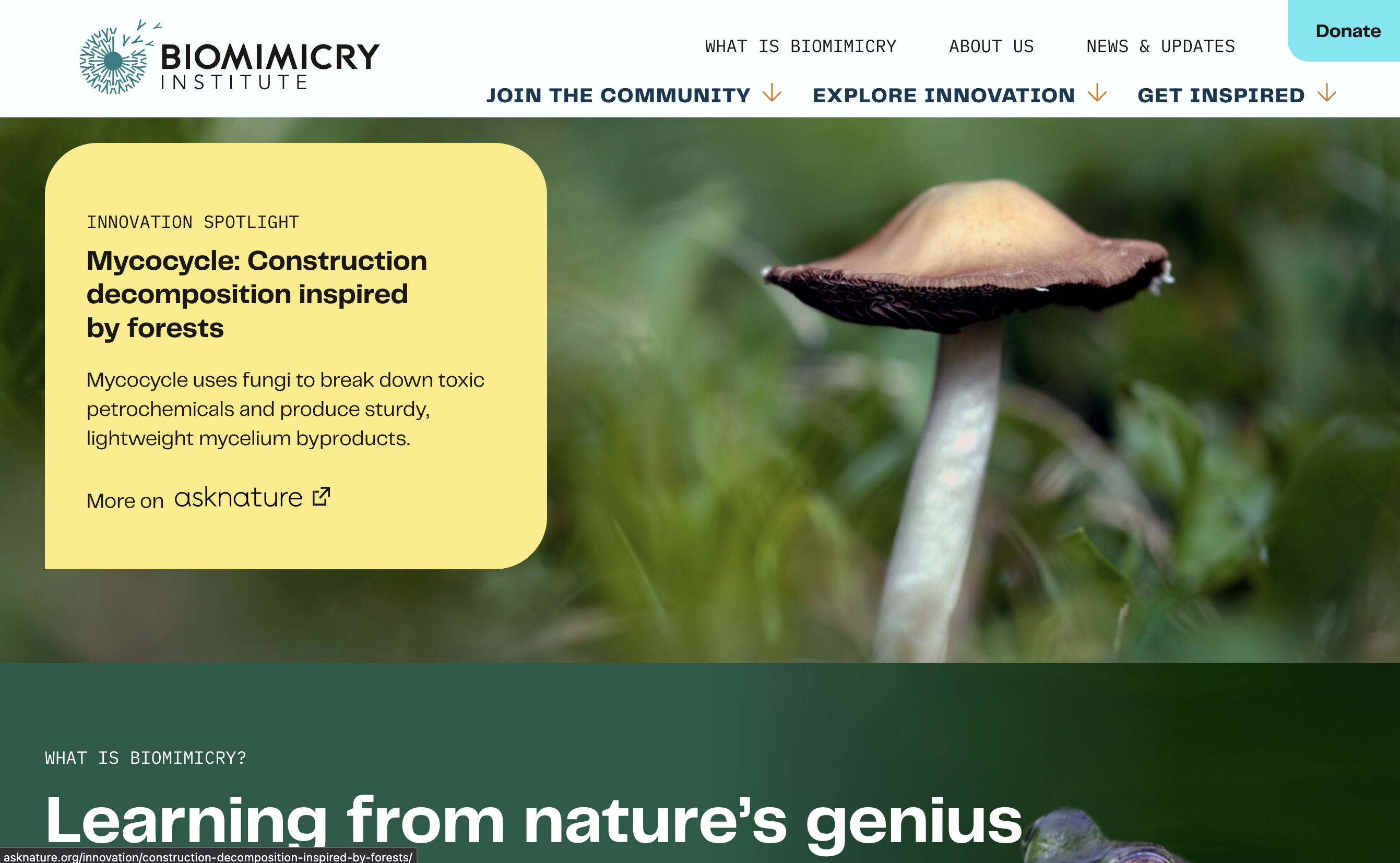Click the orange arrow next to Explore Innovation
Image resolution: width=1400 pixels, height=863 pixels.
[x=1097, y=92]
